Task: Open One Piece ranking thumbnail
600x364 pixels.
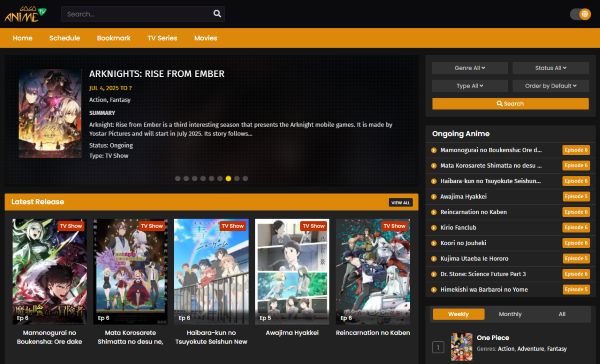Action: [x=461, y=347]
